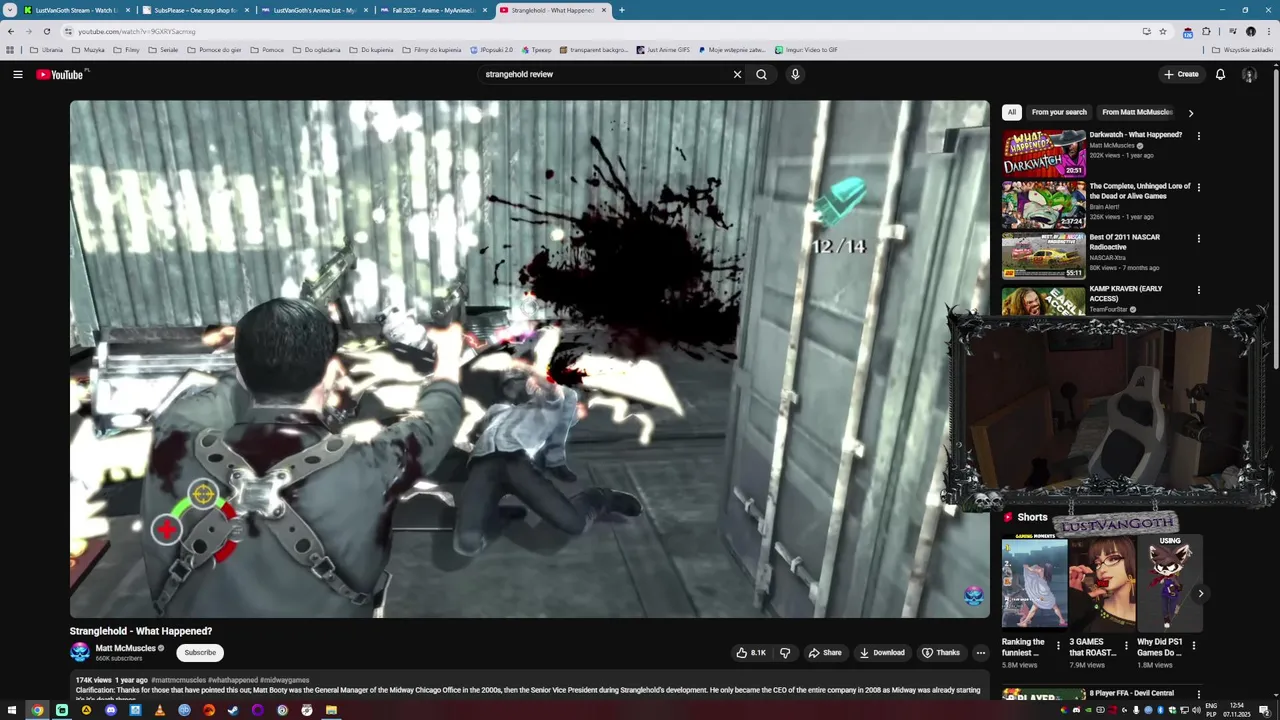Open the Seriale bookmarks folder
Screen dimensions: 1280x720
click(163, 49)
